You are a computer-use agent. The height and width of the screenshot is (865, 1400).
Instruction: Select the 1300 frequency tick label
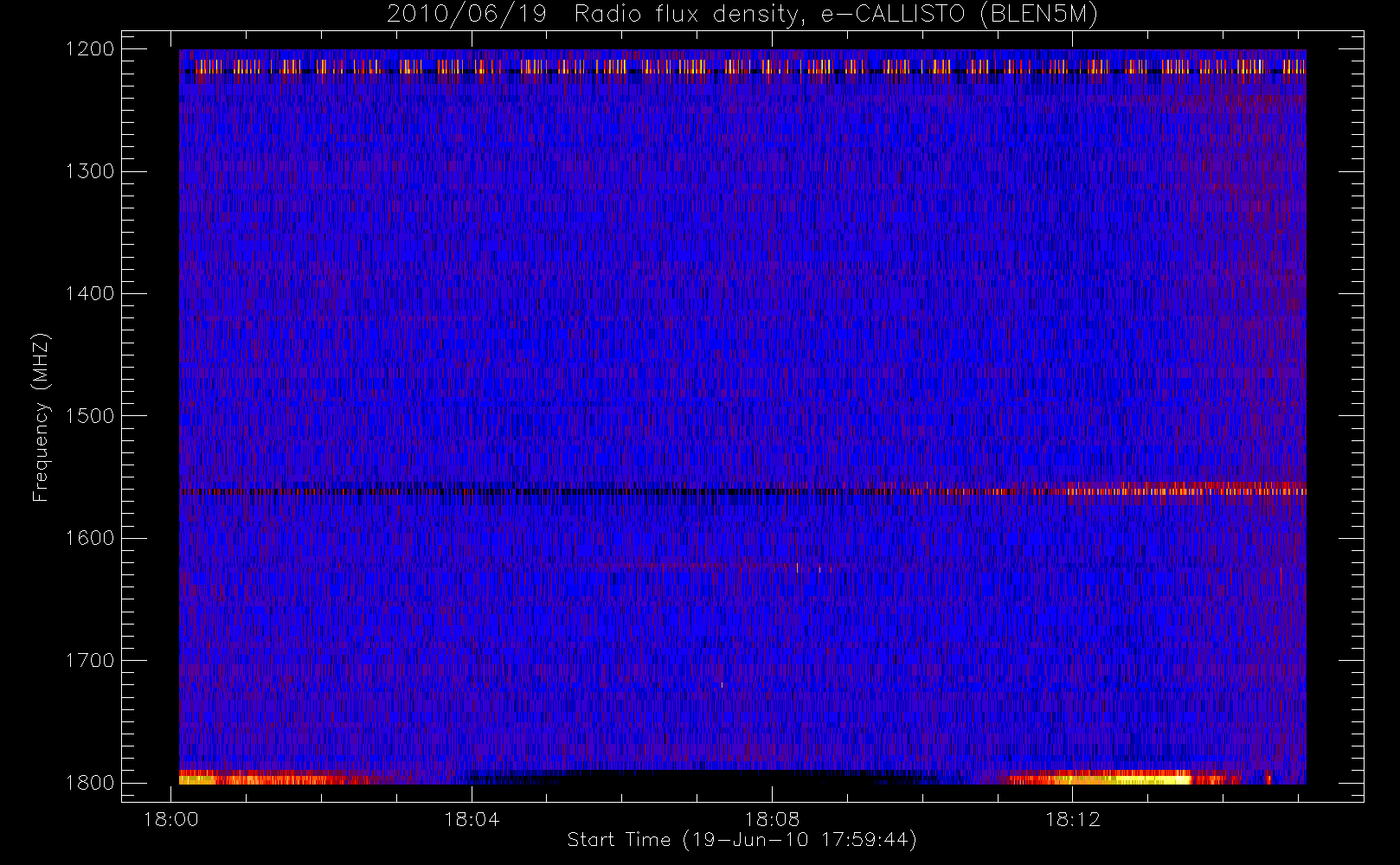pos(90,171)
